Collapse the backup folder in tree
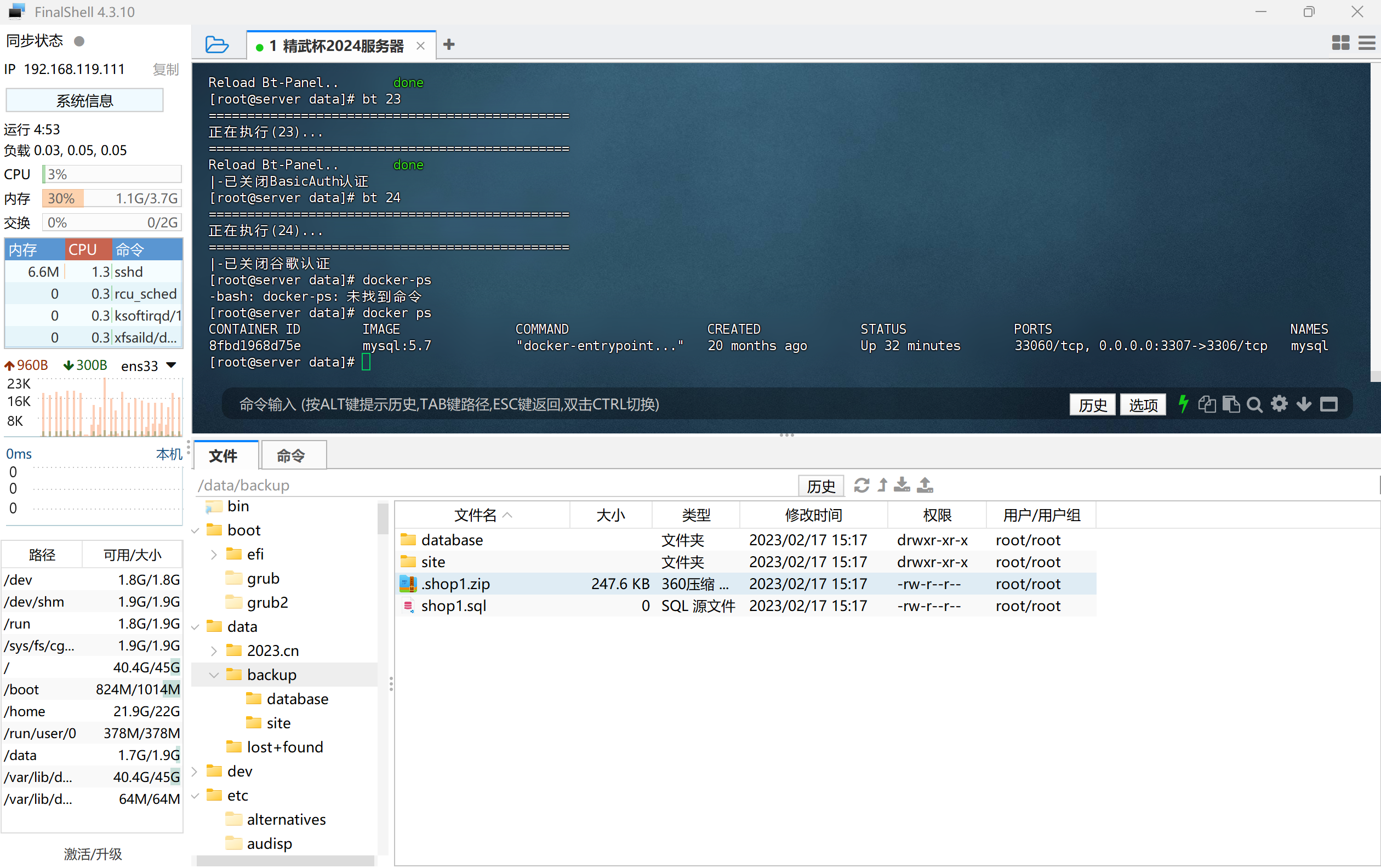Screen dimensions: 1381x868 pyautogui.click(x=214, y=675)
